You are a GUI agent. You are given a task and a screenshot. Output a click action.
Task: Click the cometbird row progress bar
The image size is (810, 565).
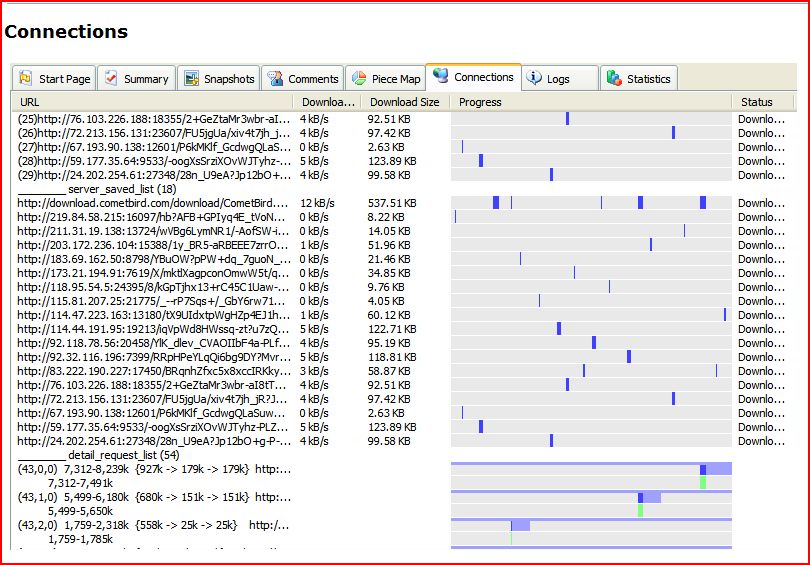click(x=591, y=202)
